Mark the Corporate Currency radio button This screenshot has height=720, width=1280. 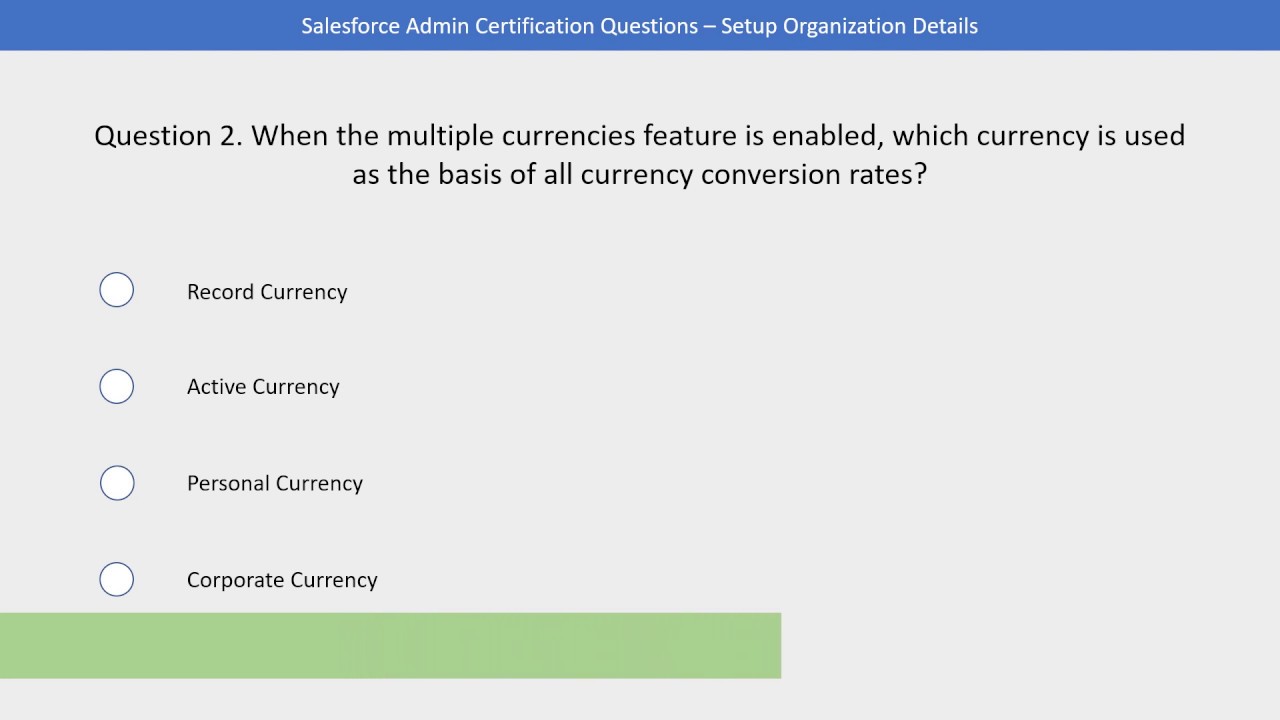point(117,579)
